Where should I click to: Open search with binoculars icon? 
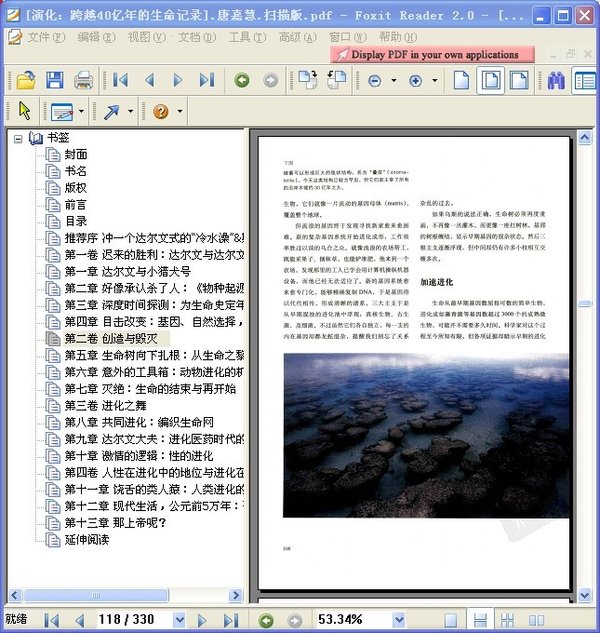[x=556, y=80]
